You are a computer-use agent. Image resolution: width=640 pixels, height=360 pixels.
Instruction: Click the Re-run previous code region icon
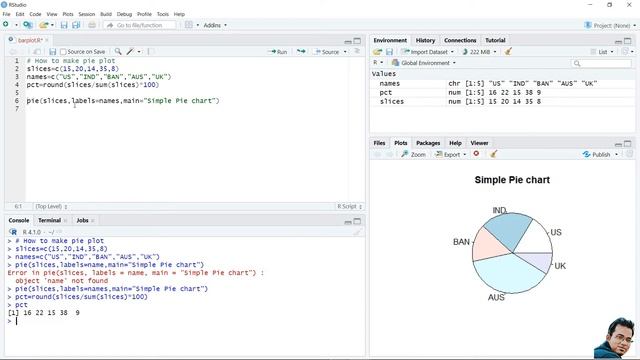[x=301, y=51]
